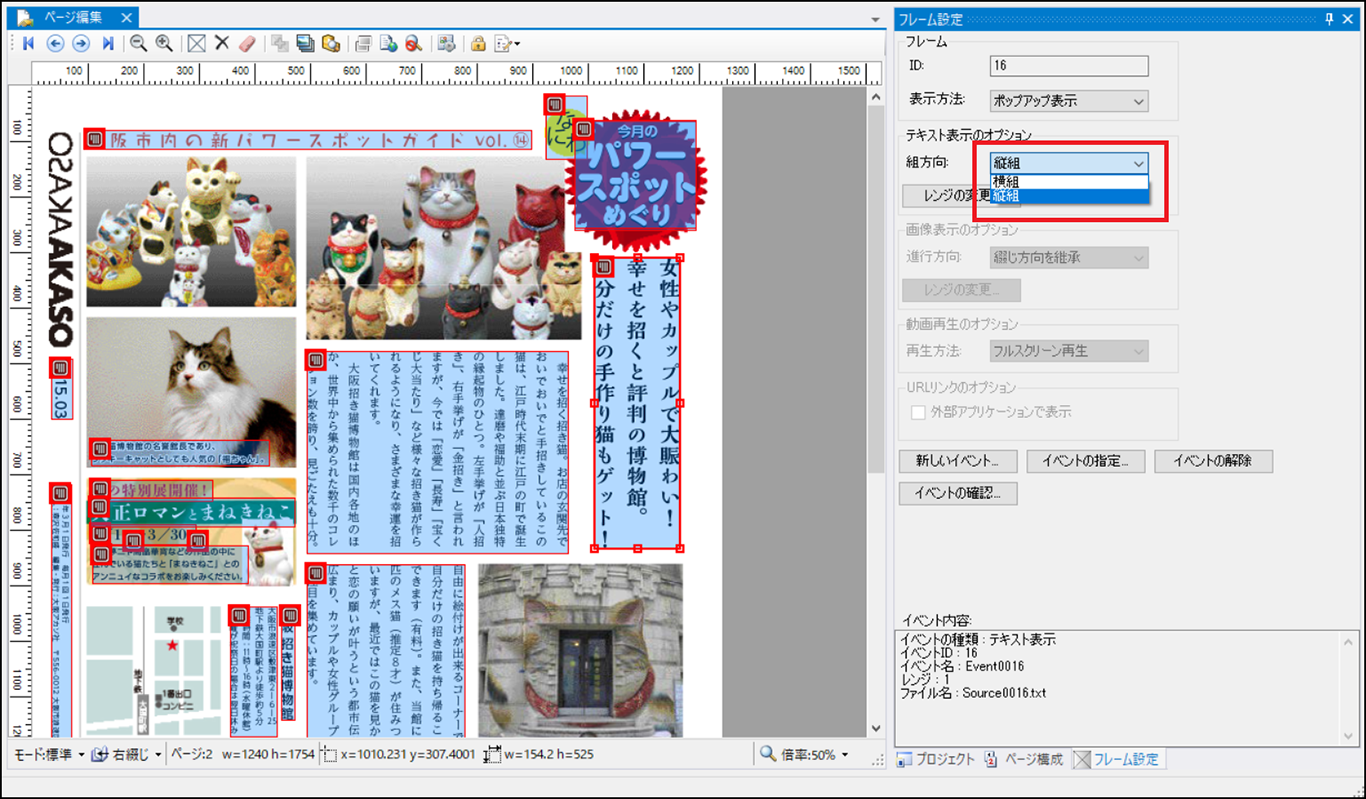
Task: Jump to the last page
Action: coord(108,43)
